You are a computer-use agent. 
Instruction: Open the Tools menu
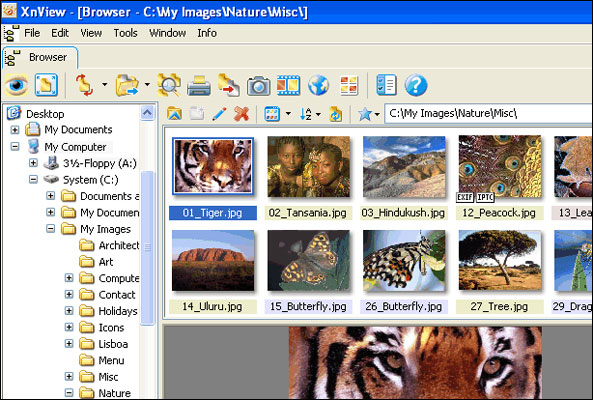click(x=126, y=33)
